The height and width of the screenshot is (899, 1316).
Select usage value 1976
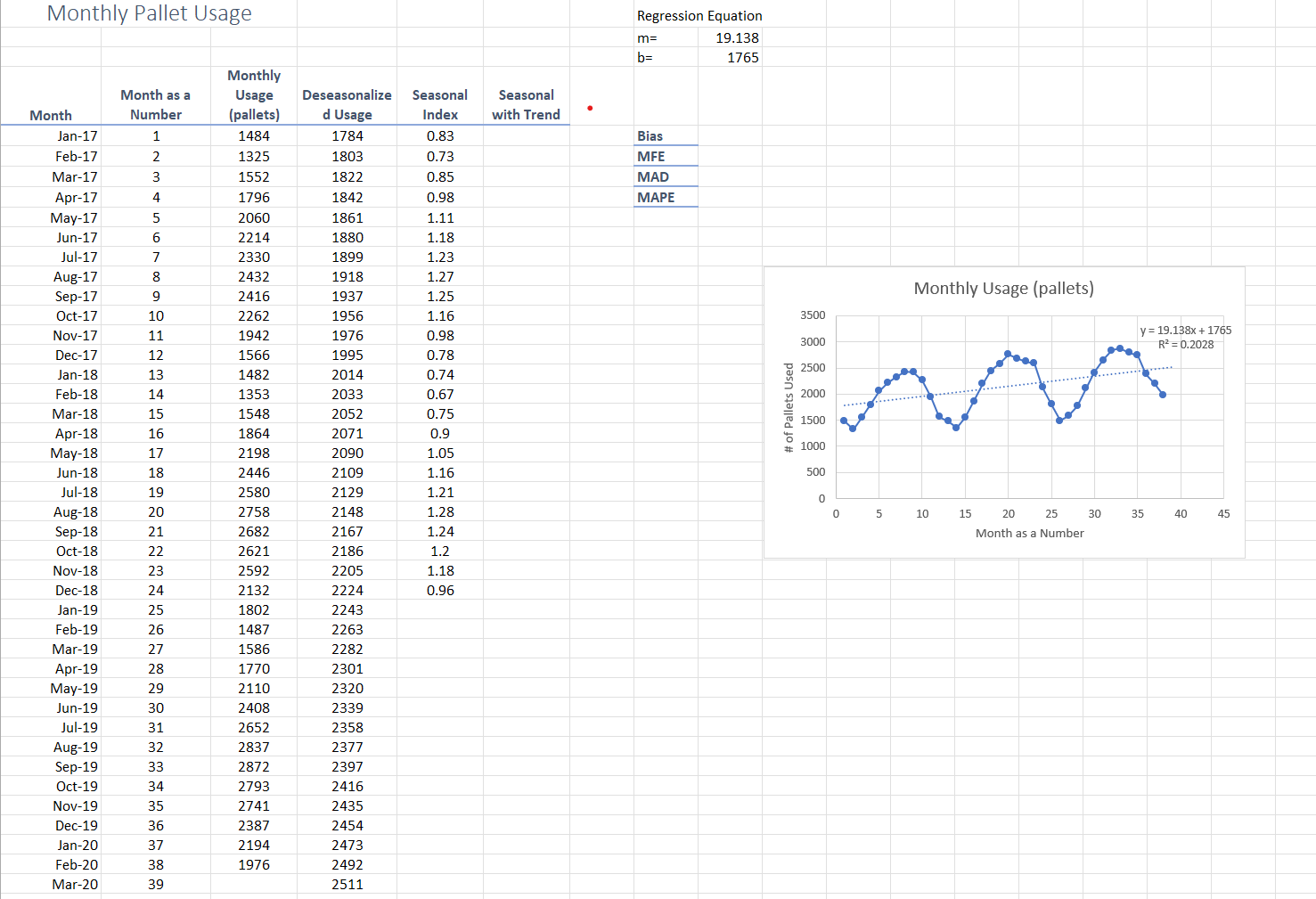254,865
